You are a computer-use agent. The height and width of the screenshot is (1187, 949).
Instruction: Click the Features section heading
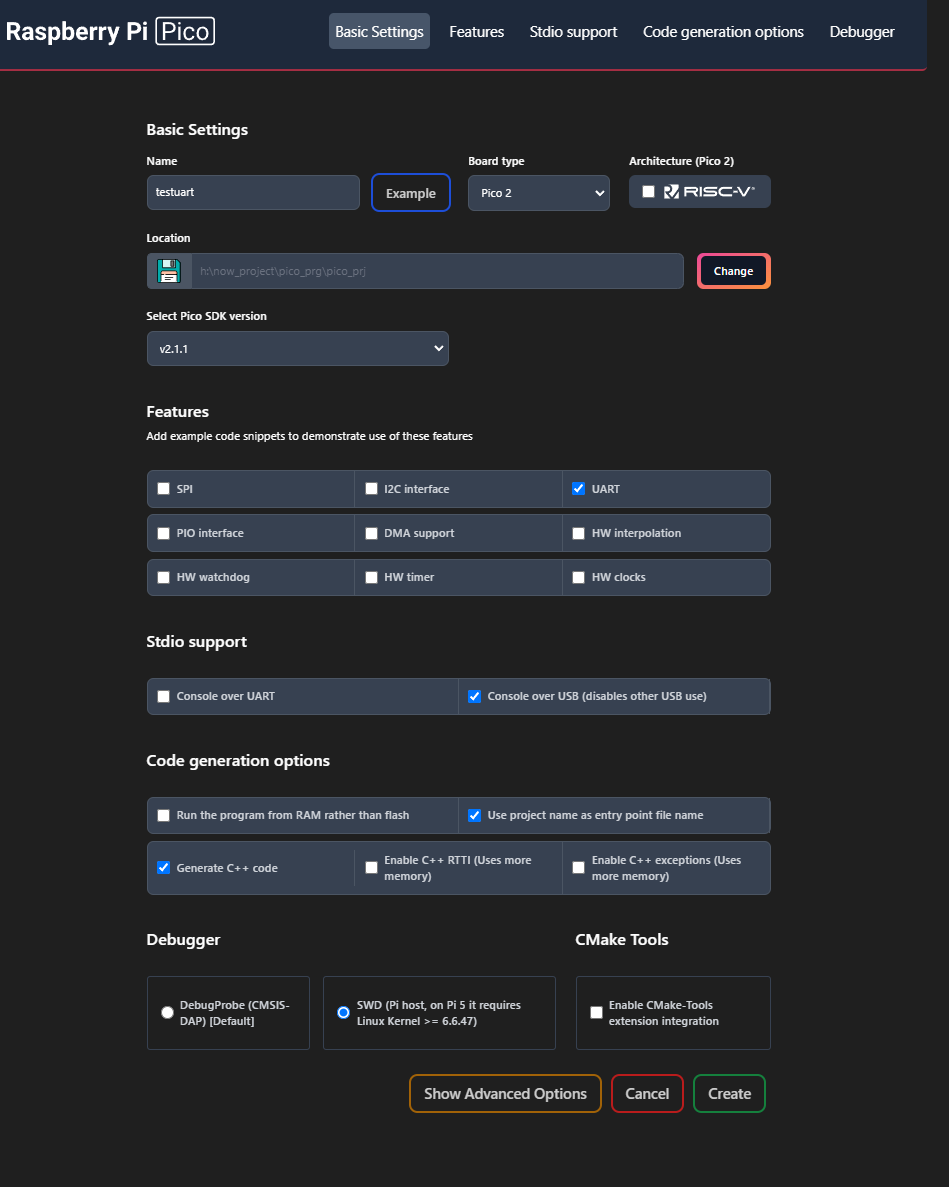pos(178,412)
